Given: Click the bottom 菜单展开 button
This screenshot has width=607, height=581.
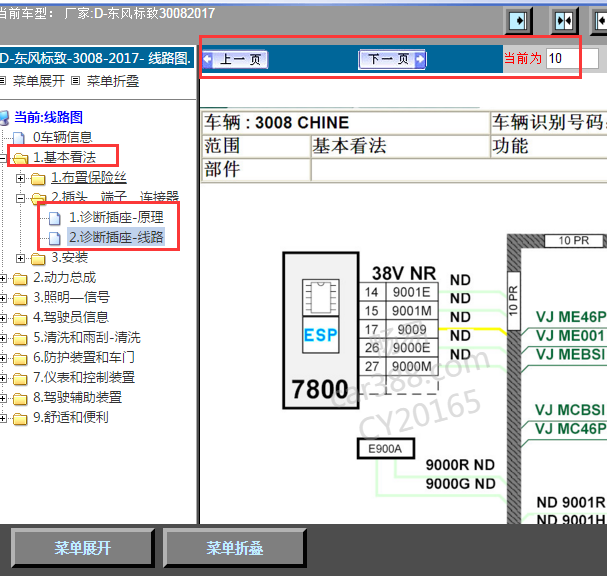Looking at the screenshot, I should [82, 548].
